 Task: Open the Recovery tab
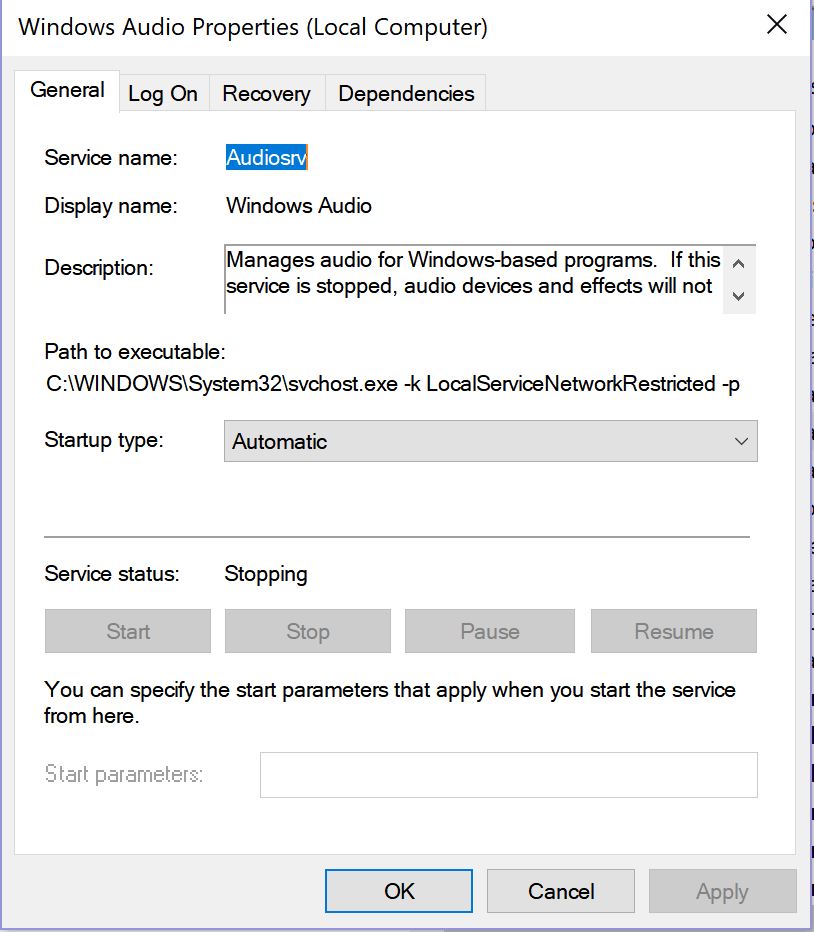266,93
